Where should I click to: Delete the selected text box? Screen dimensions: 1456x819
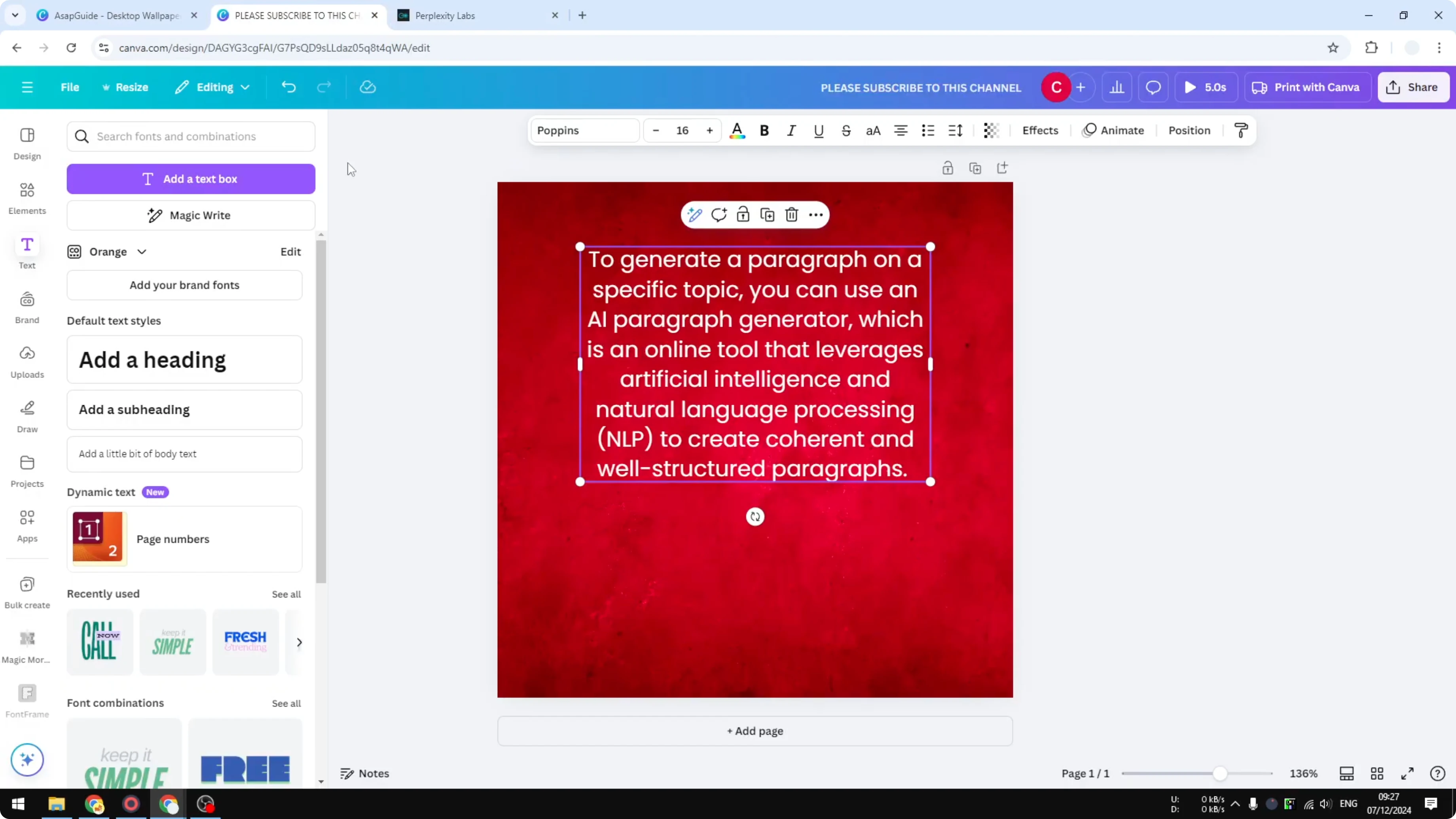(791, 215)
